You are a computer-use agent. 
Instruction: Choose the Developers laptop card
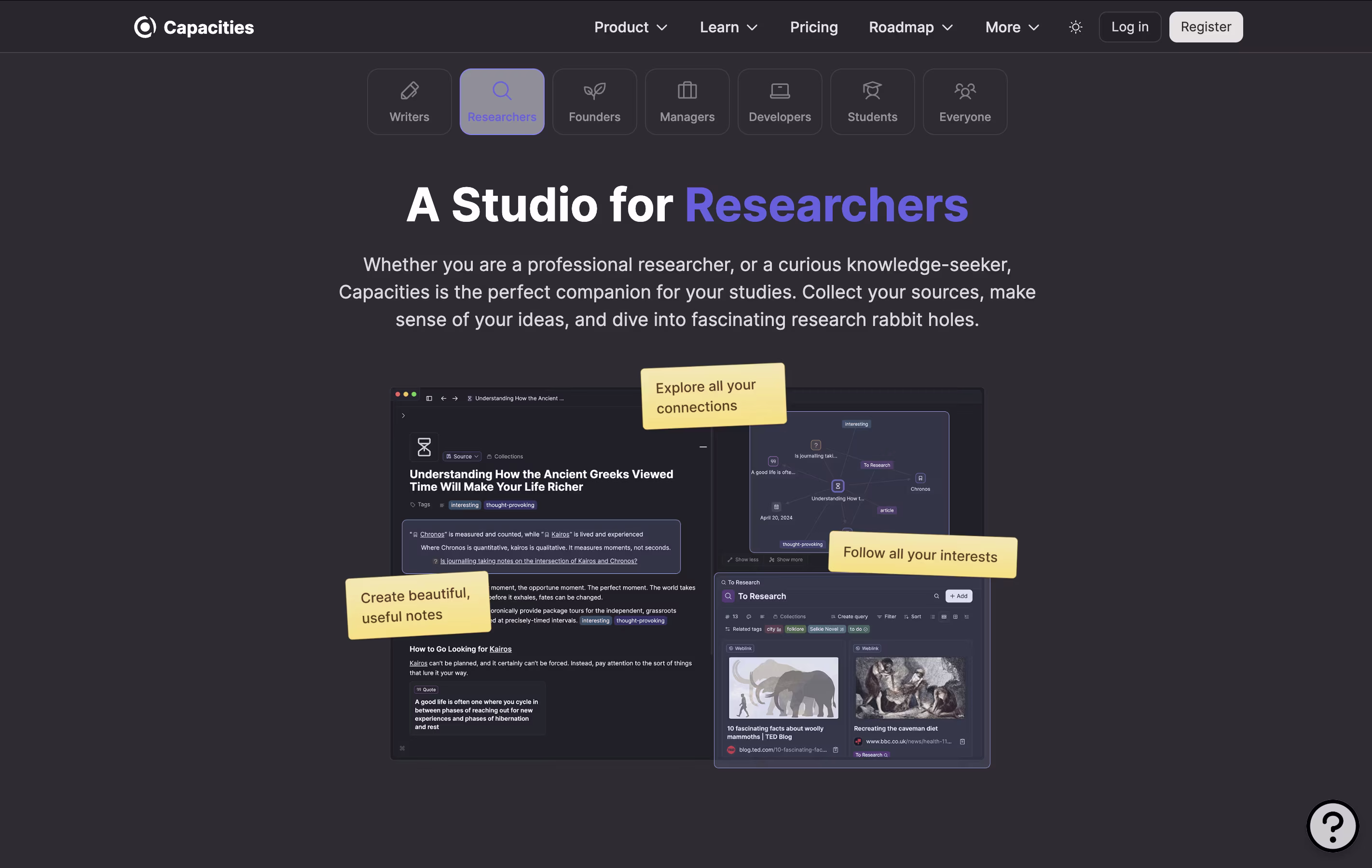(780, 102)
